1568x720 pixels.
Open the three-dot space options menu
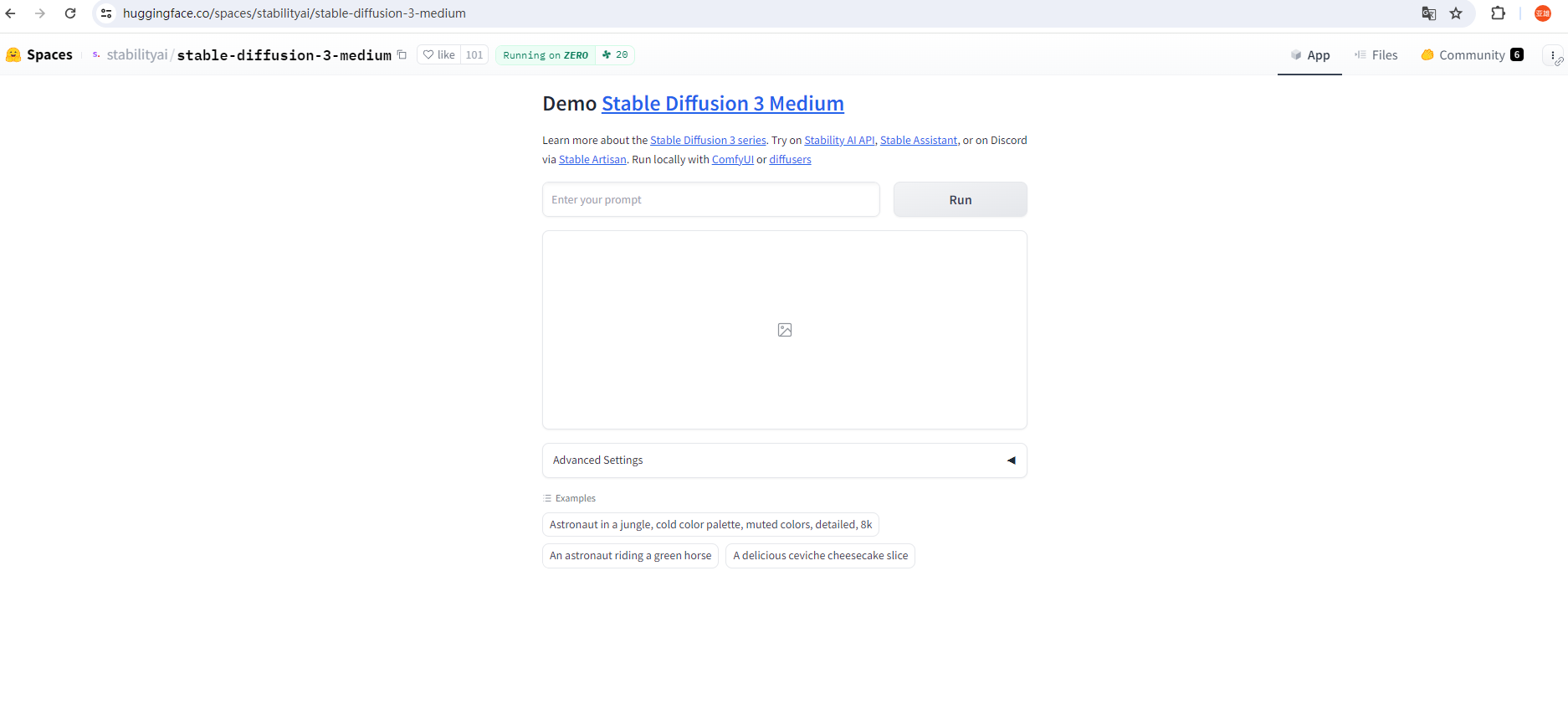(1553, 56)
